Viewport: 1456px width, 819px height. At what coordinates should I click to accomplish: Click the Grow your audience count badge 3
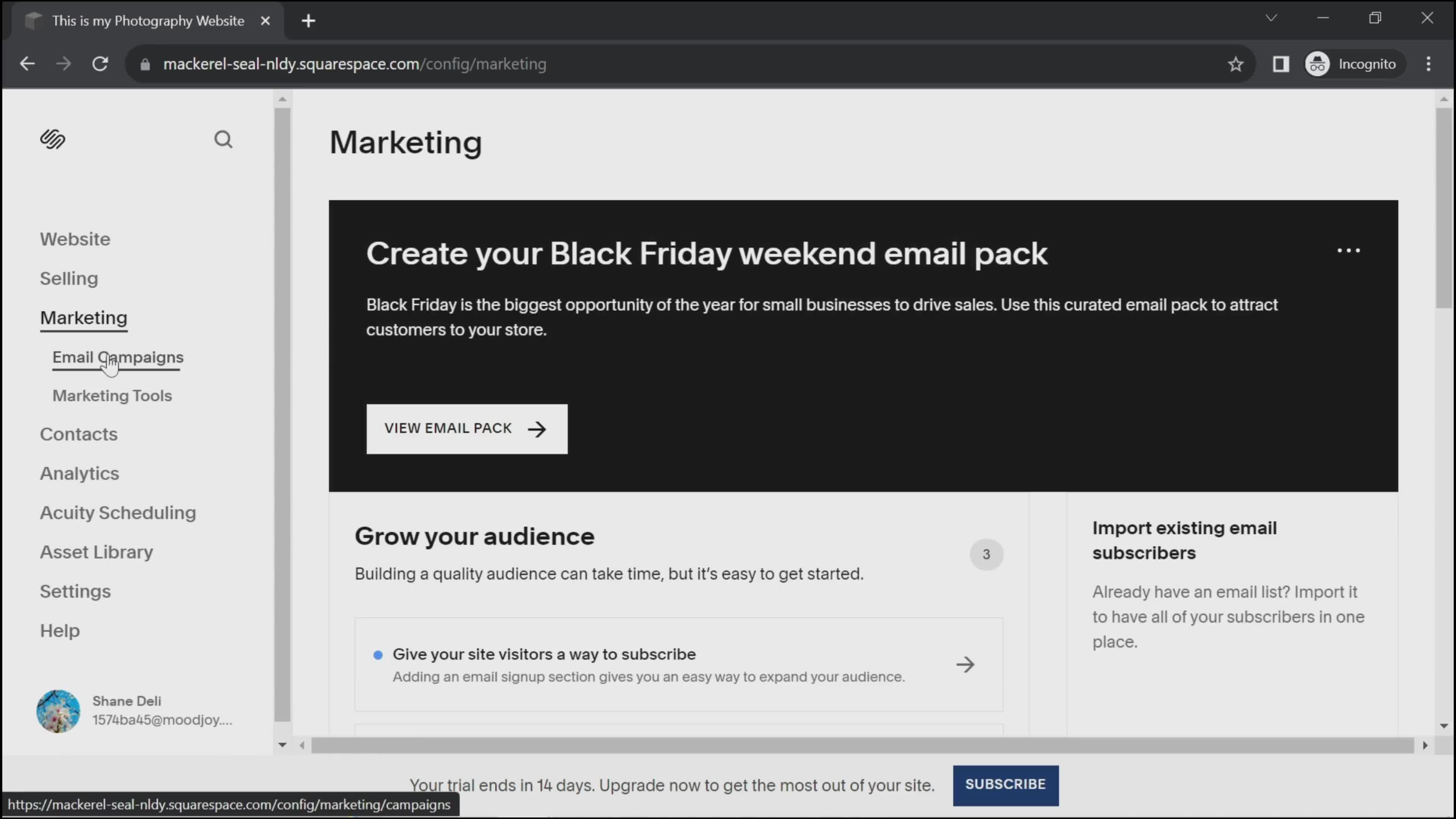tap(986, 554)
